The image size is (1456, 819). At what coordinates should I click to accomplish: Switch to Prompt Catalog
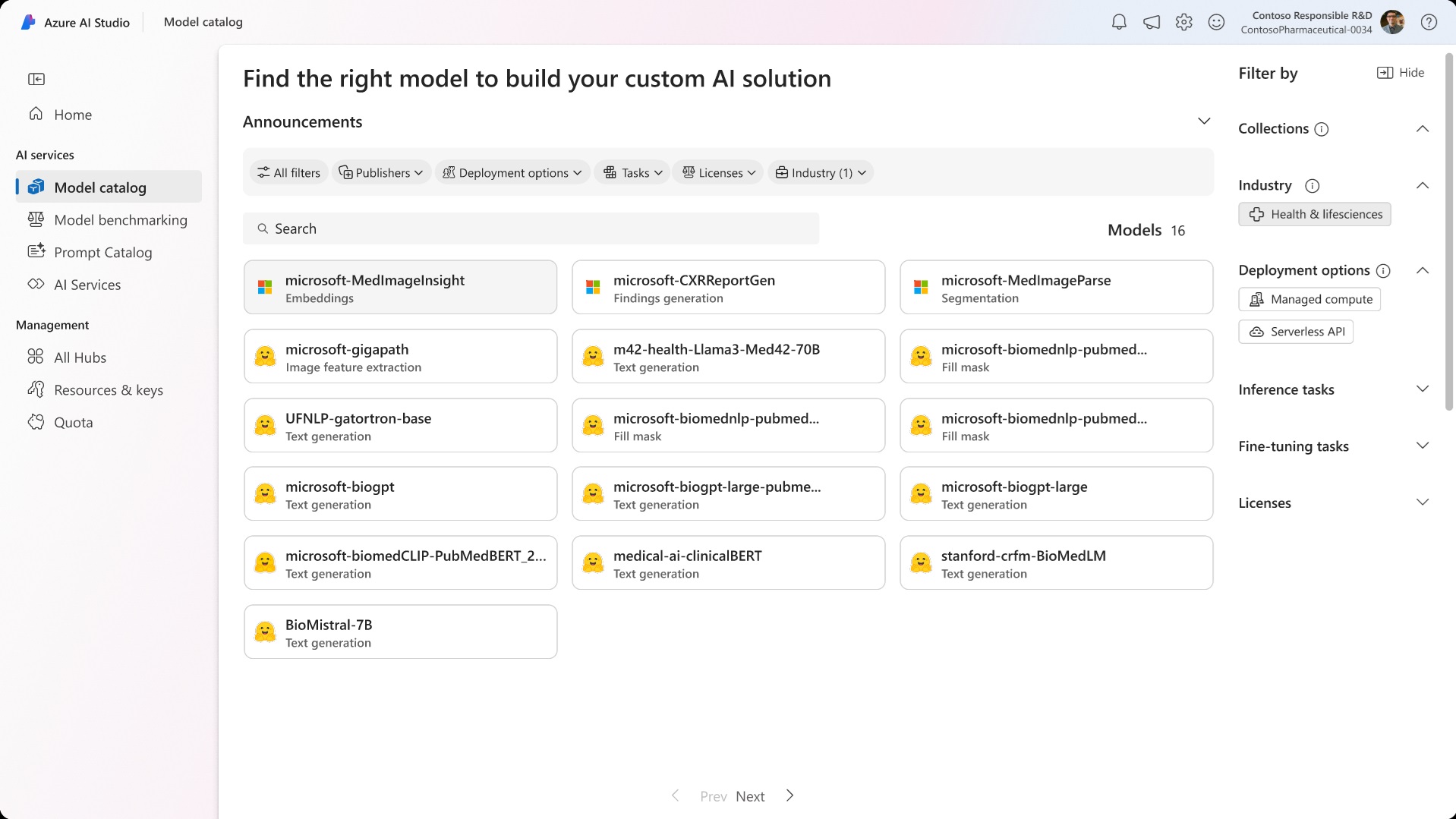coord(102,252)
